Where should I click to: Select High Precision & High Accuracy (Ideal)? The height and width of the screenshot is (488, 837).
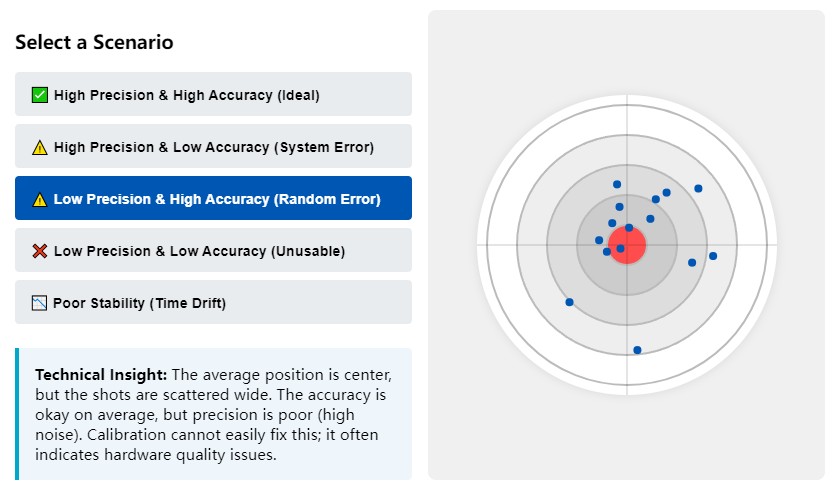click(213, 95)
